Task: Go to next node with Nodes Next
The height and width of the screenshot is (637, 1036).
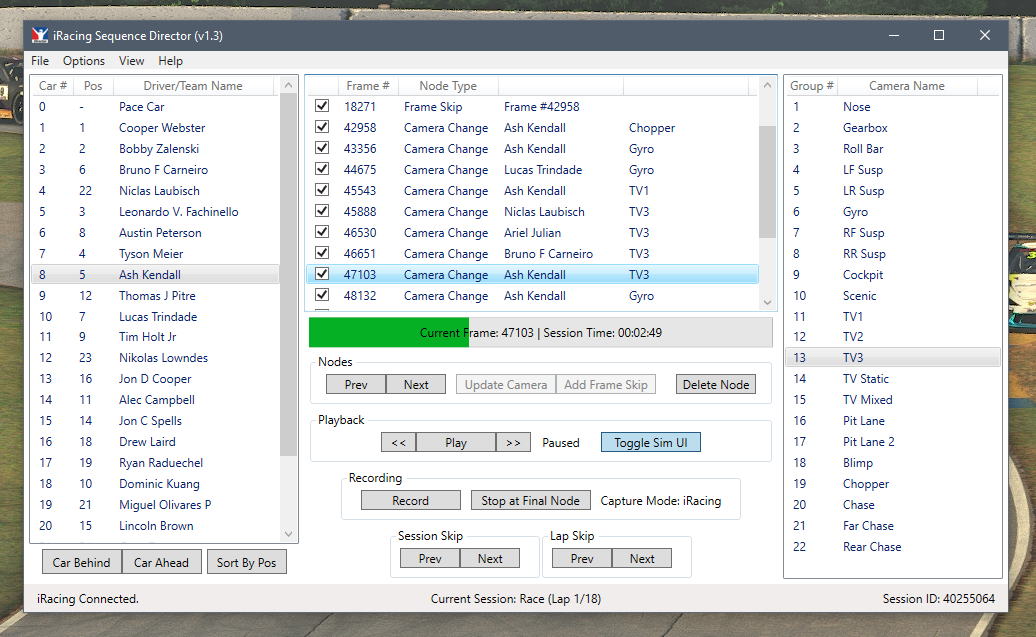Action: (416, 385)
